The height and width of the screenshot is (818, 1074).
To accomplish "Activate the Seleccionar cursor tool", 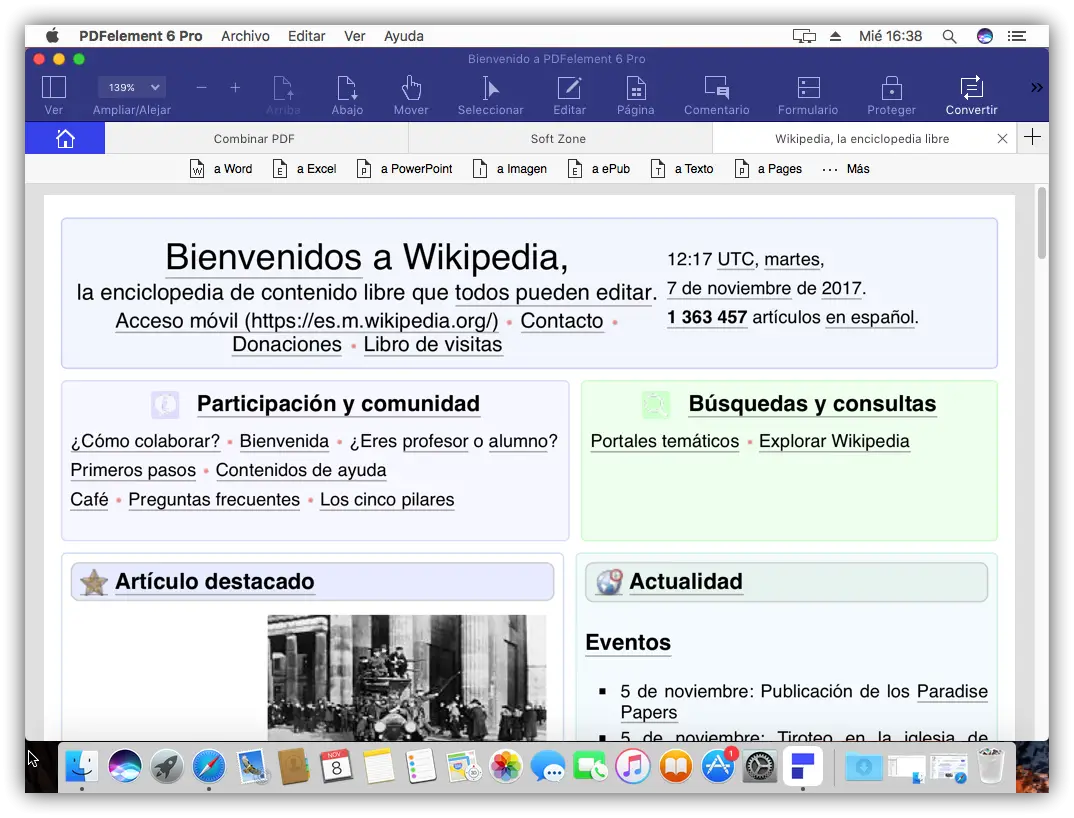I will pyautogui.click(x=490, y=95).
